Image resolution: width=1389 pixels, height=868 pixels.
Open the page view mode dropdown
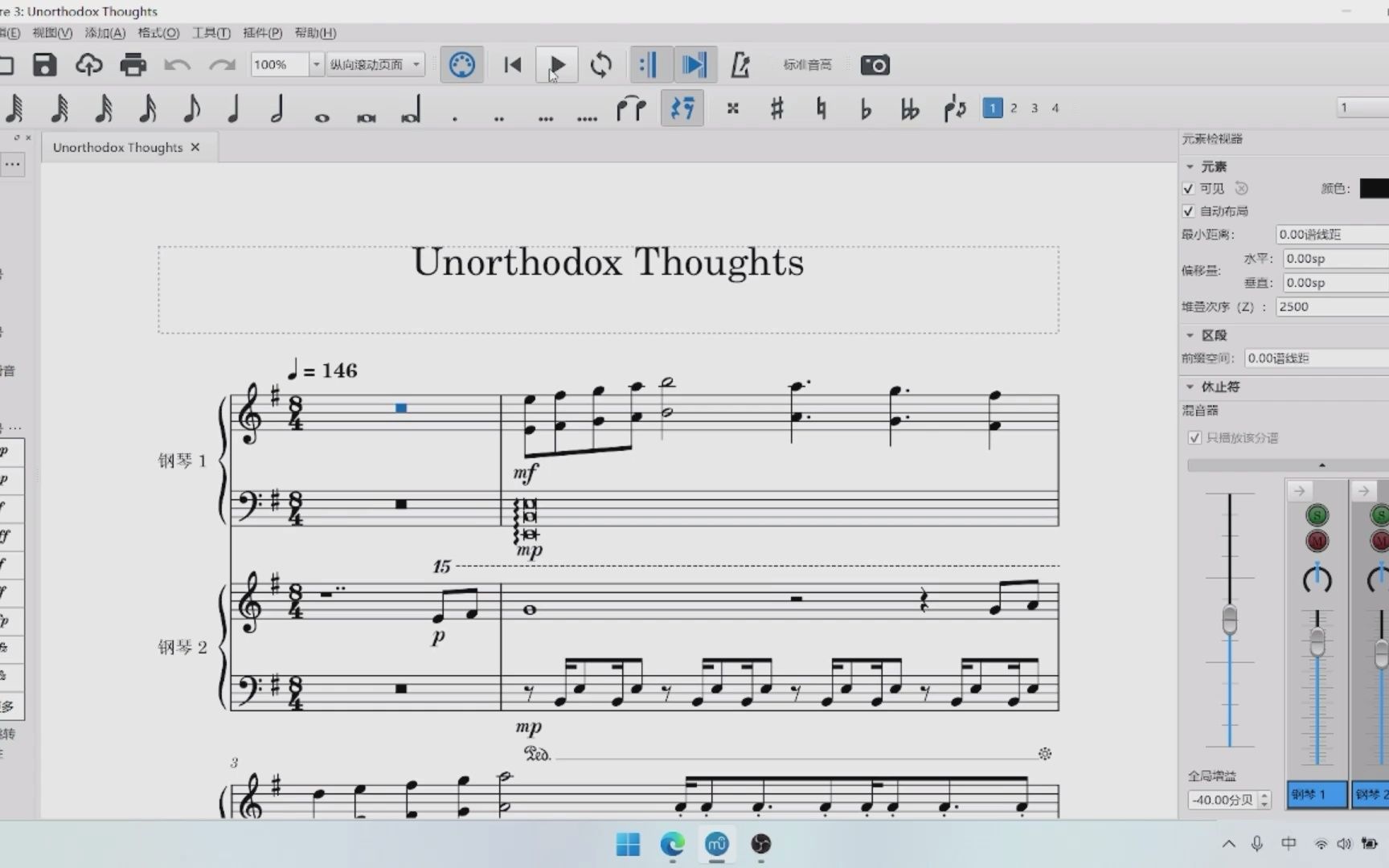click(x=375, y=64)
